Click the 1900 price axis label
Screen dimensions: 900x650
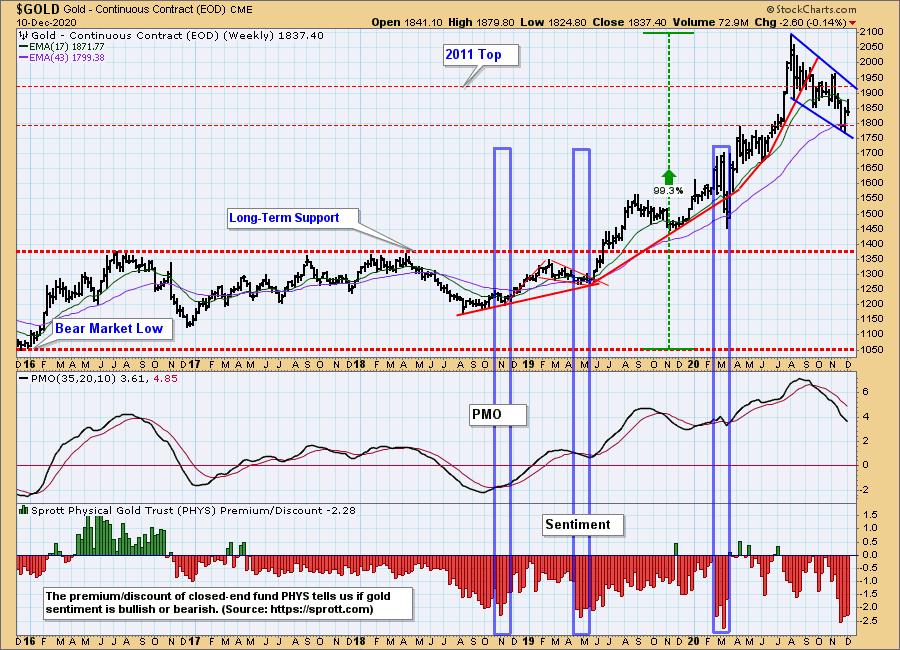(871, 92)
